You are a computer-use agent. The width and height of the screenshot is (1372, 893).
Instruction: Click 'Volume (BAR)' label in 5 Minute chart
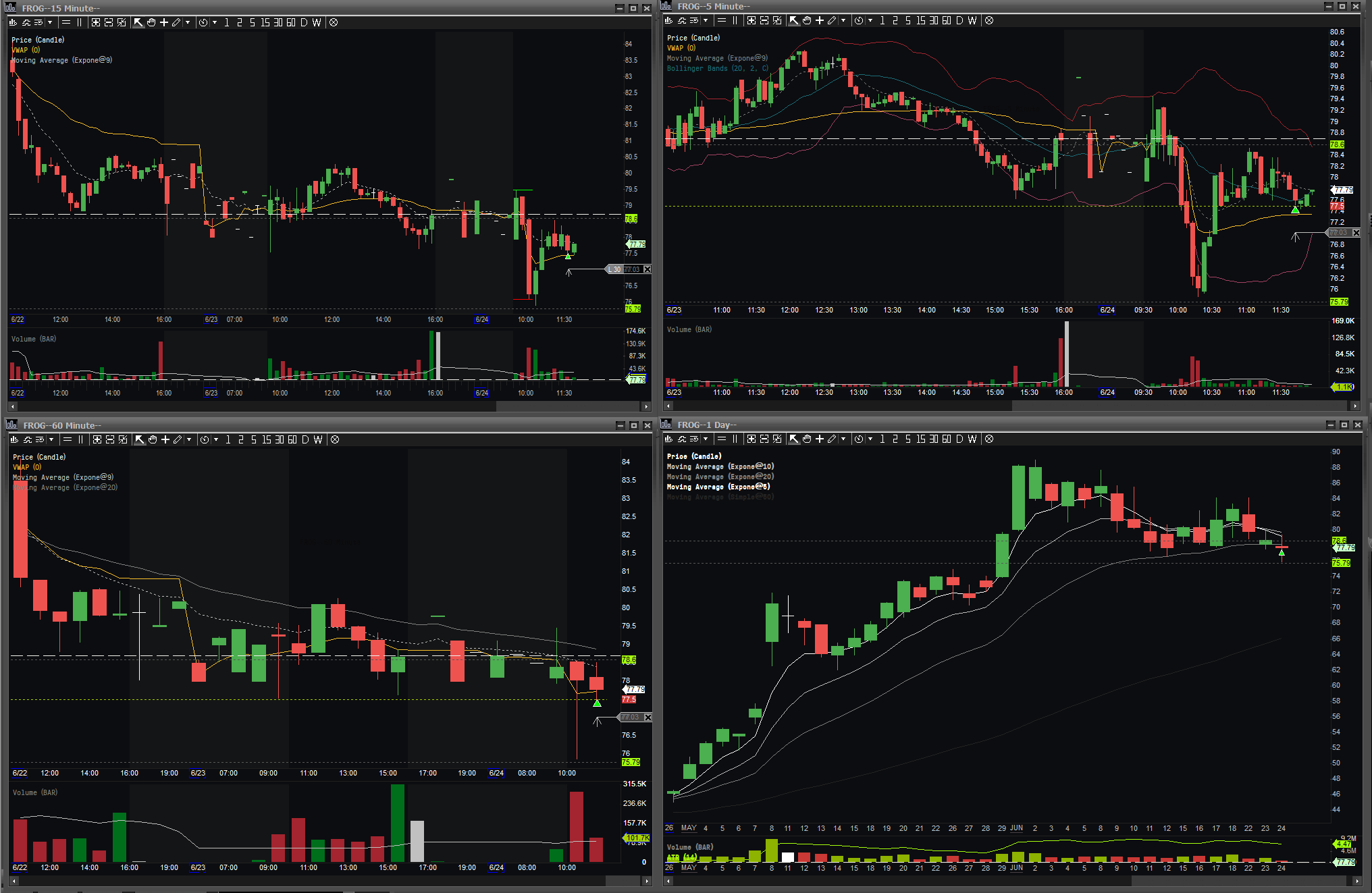[x=689, y=329]
